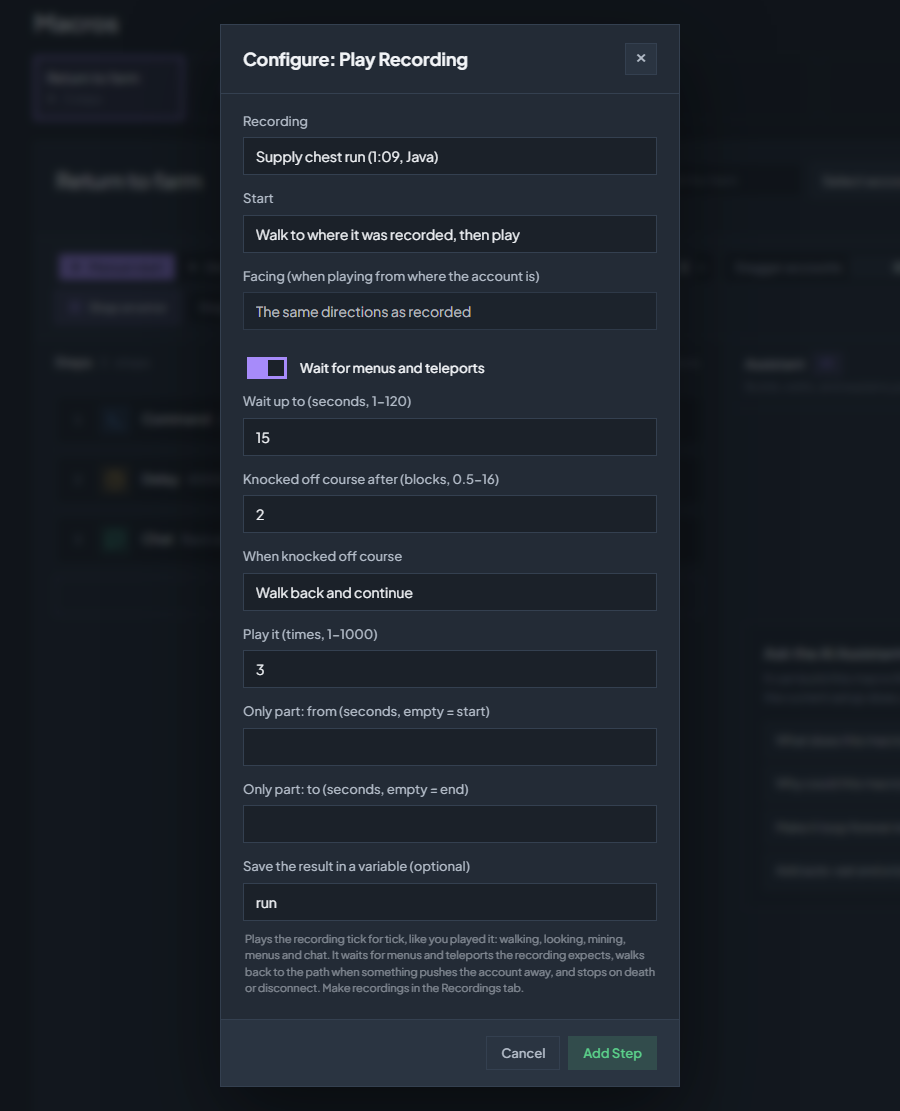The width and height of the screenshot is (900, 1111).
Task: Click the 'Recording' field label
Action: [x=275, y=121]
